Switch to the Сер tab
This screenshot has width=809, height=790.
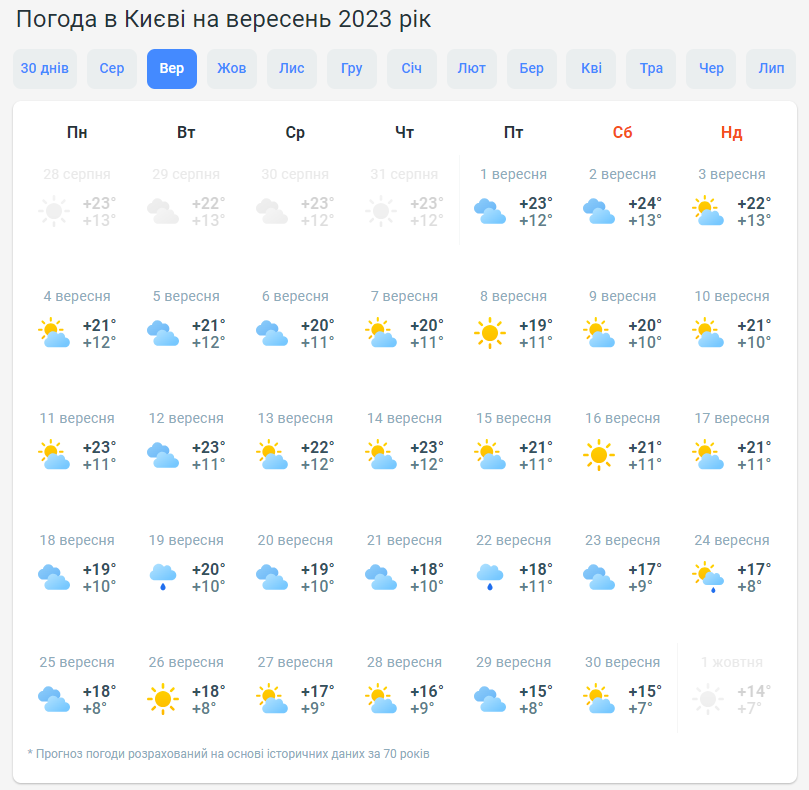(x=111, y=69)
